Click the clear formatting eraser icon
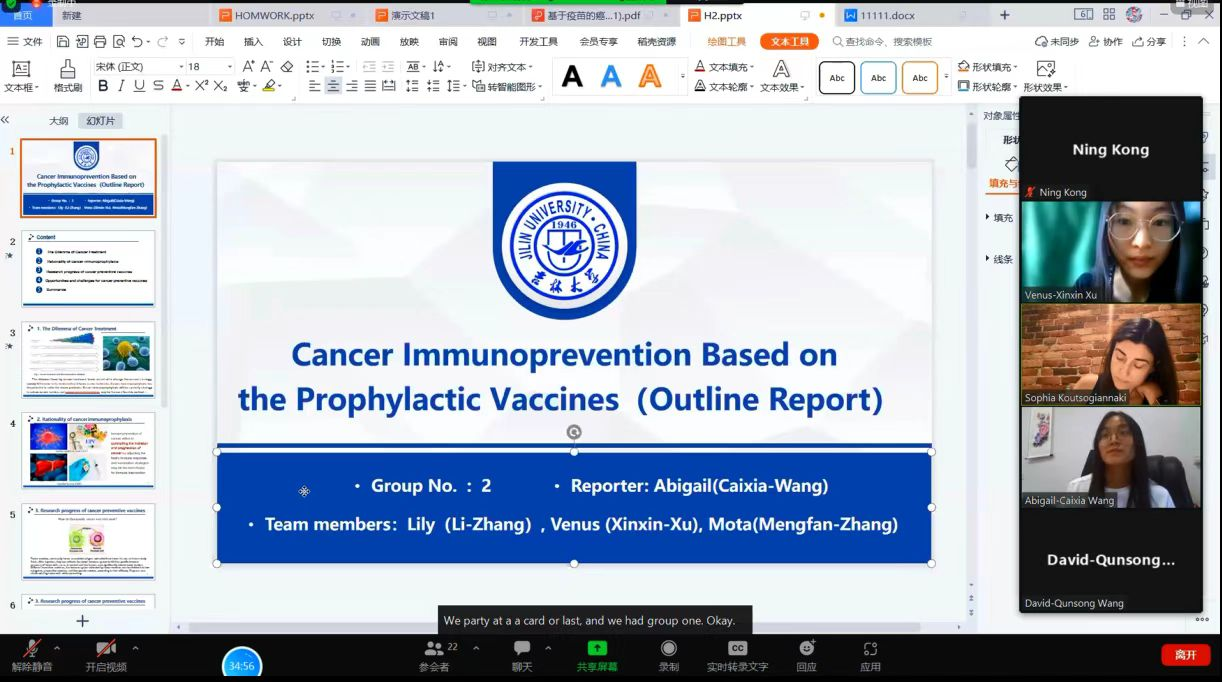 tap(287, 67)
